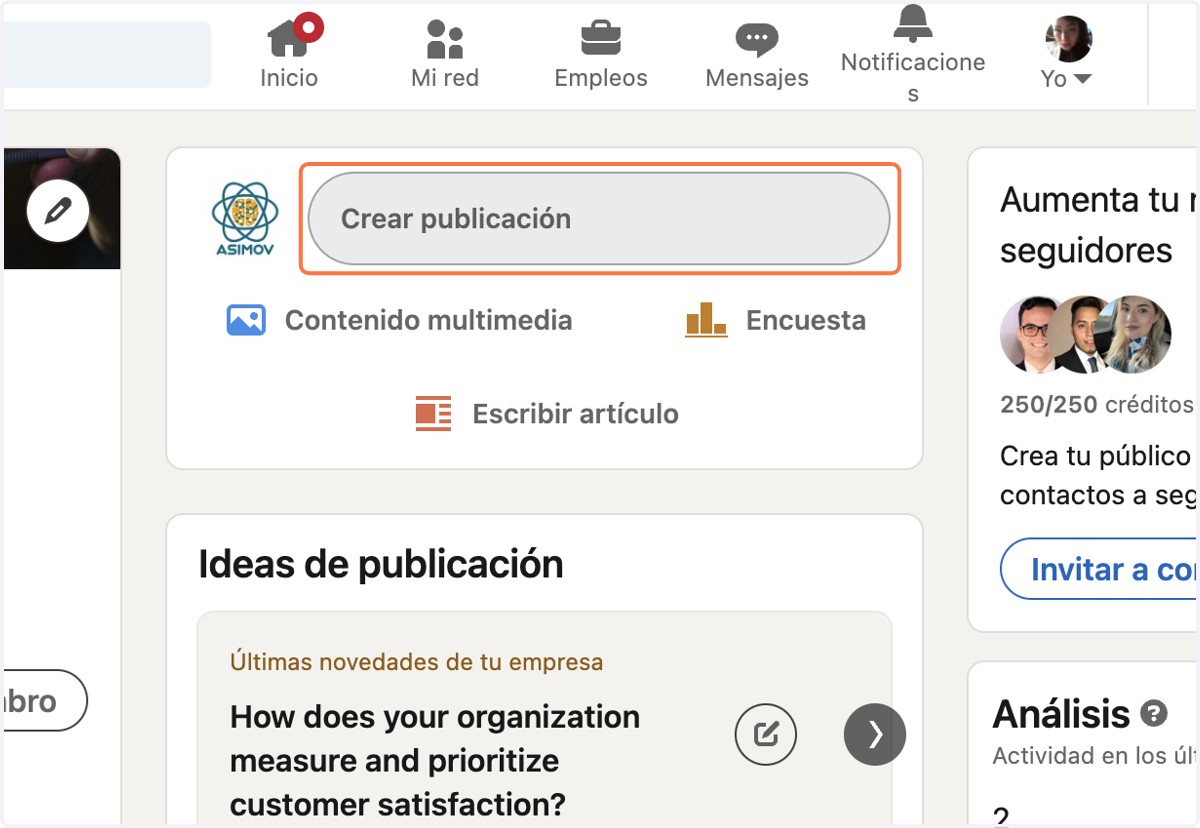Create an Encuesta poll

coord(775,321)
